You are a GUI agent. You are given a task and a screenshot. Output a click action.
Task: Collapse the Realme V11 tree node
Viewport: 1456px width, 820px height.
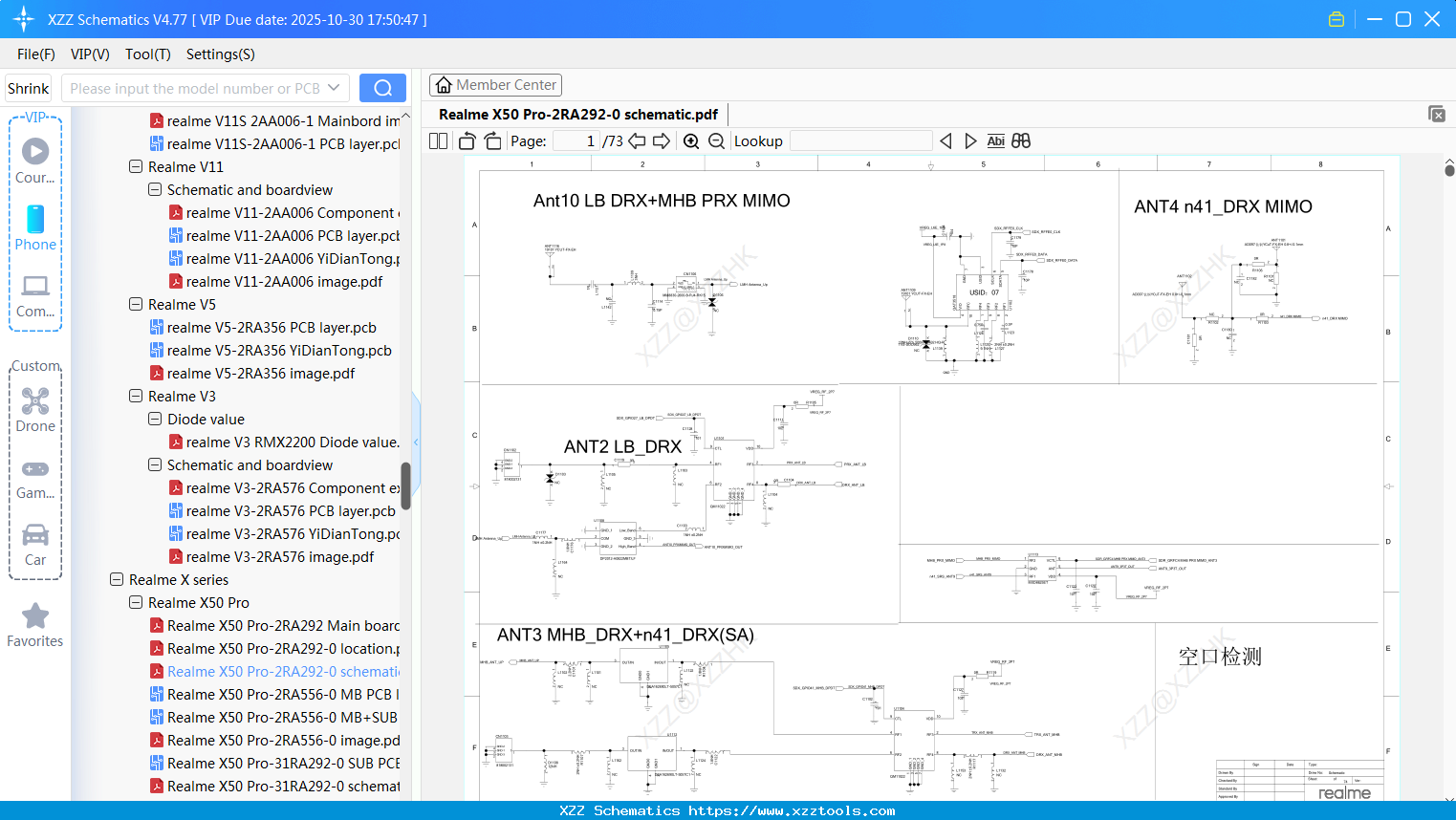(x=136, y=166)
